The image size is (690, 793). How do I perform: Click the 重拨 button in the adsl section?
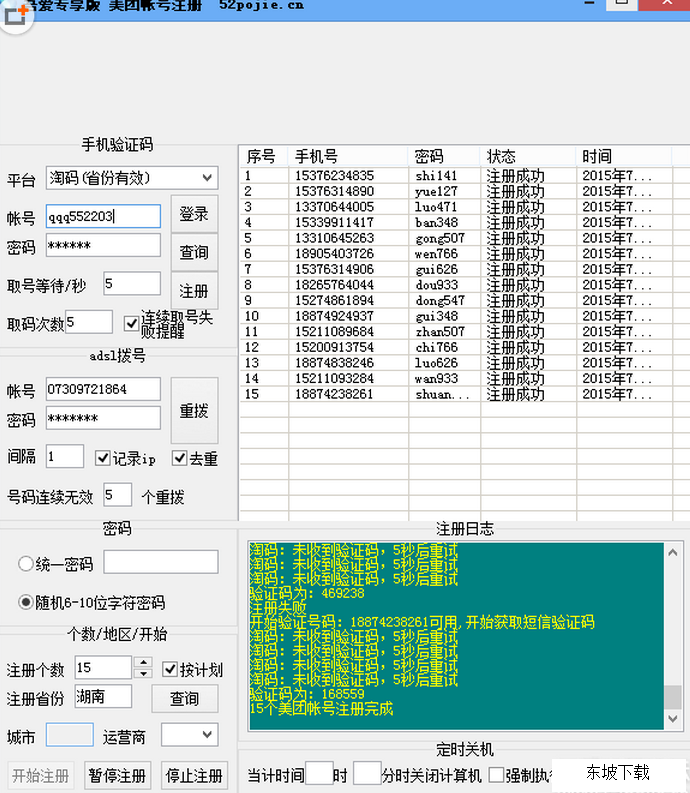tap(194, 411)
